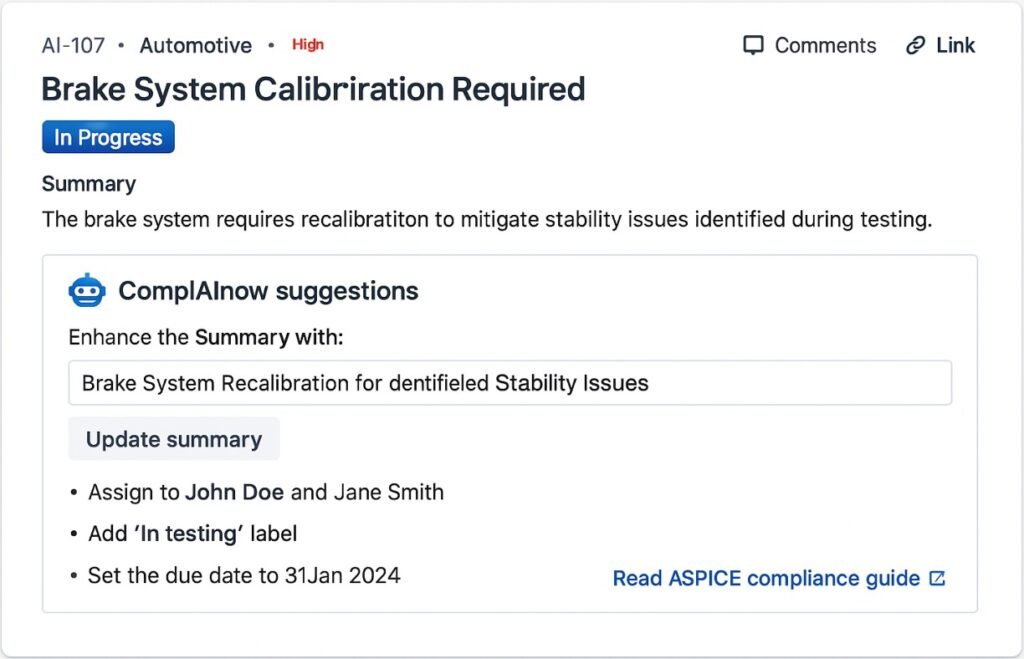Click the Update summary button
This screenshot has width=1024, height=659.
point(173,438)
